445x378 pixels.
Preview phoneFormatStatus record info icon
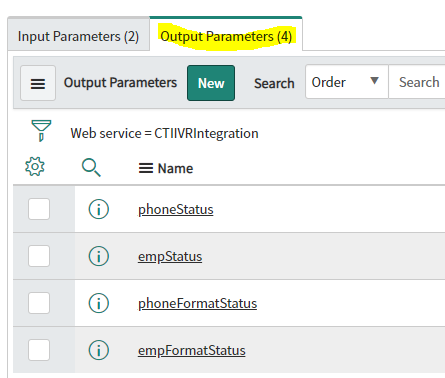[99, 303]
